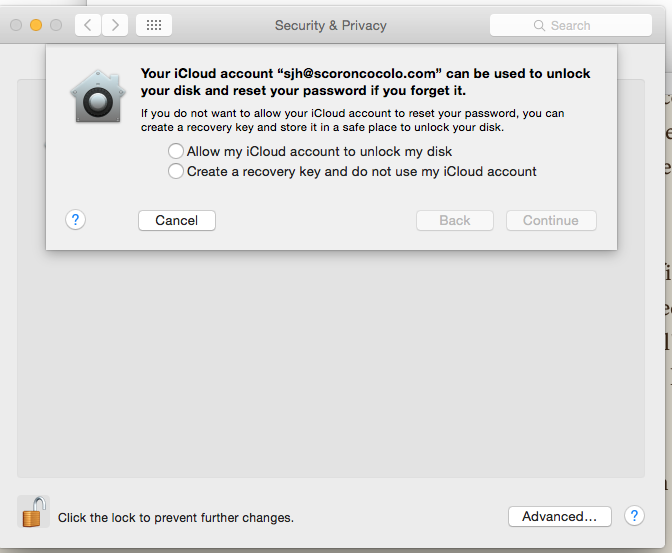Click the Security & Privacy window title
Screen dimensions: 672x553
pos(331,25)
